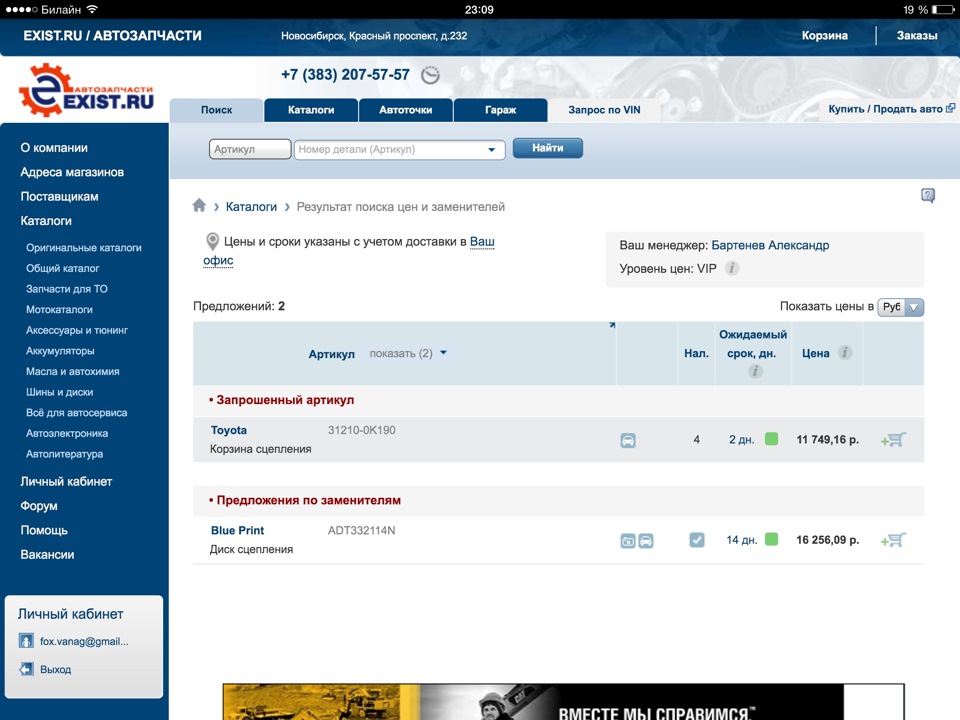Open Личный кабинет in the sidebar menu

point(66,481)
